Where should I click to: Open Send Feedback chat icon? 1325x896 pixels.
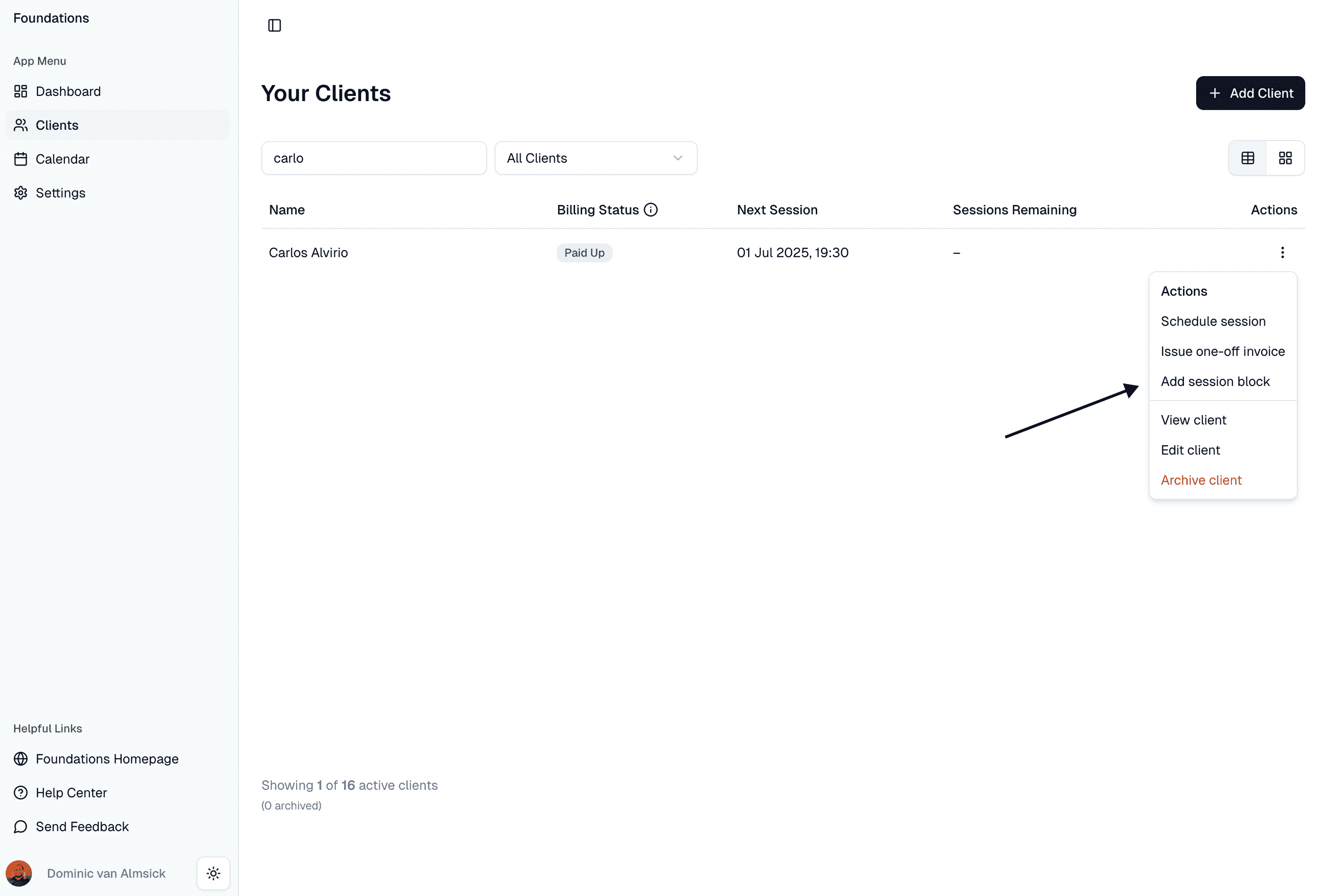(21, 826)
